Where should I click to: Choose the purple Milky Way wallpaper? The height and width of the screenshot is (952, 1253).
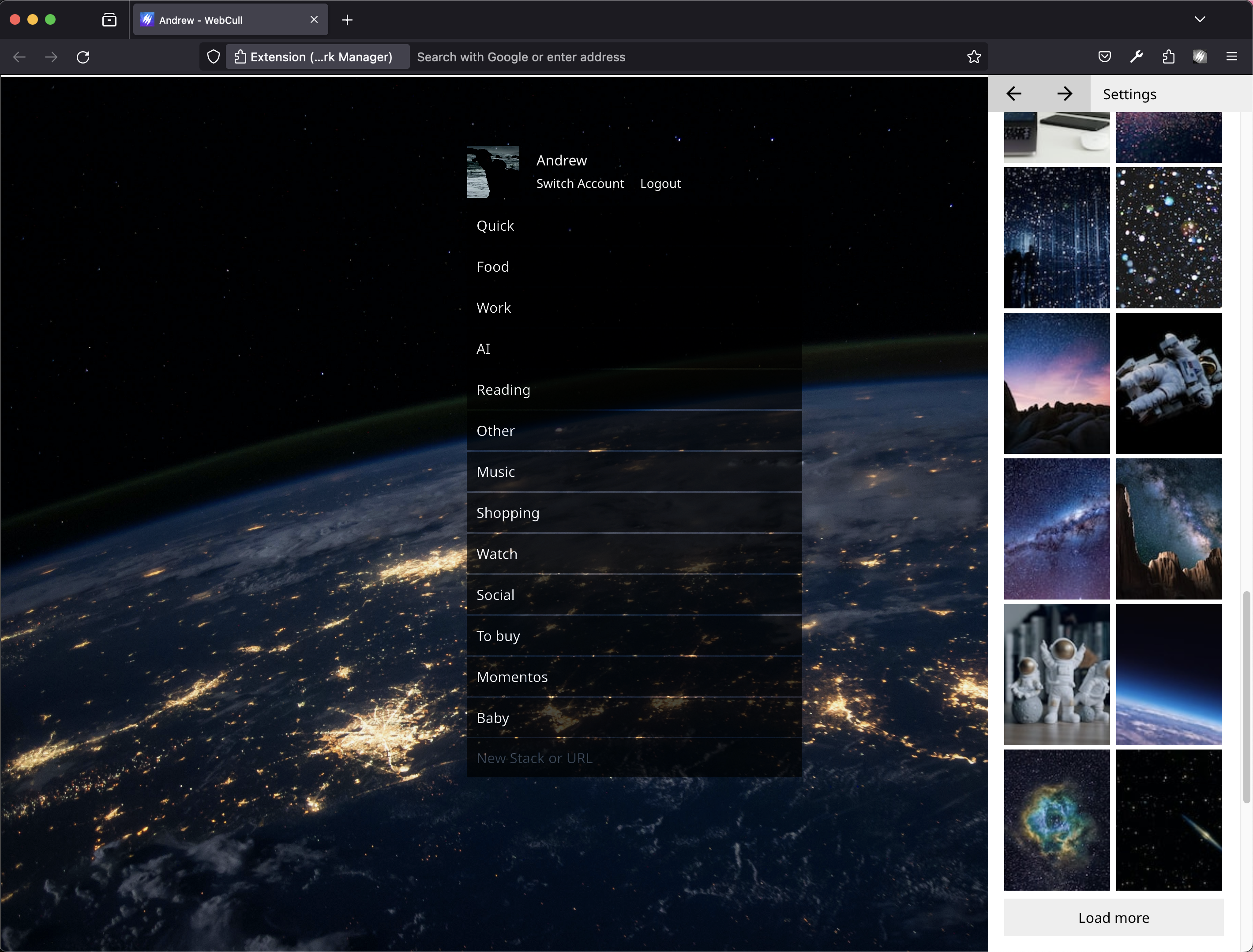[x=1057, y=528]
